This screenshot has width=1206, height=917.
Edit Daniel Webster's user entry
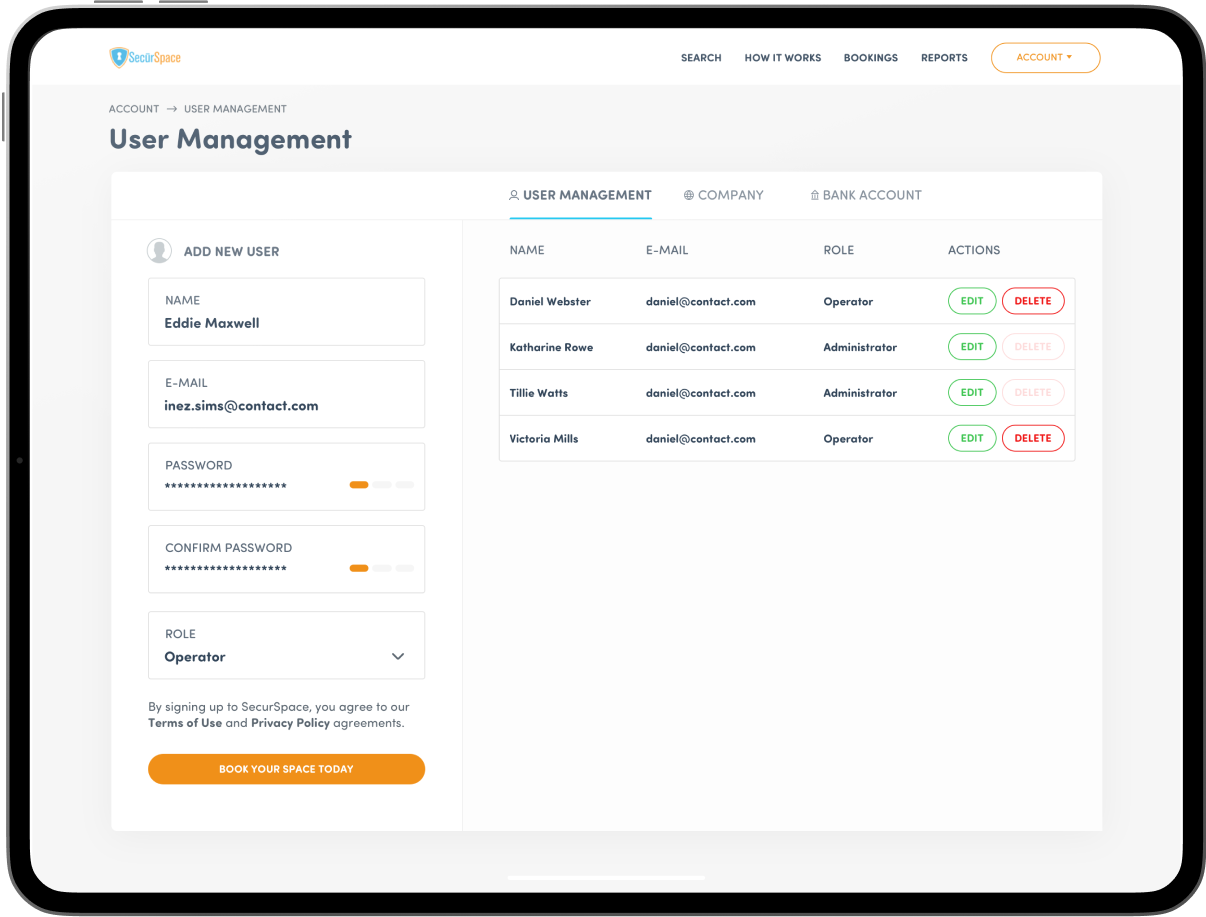972,301
